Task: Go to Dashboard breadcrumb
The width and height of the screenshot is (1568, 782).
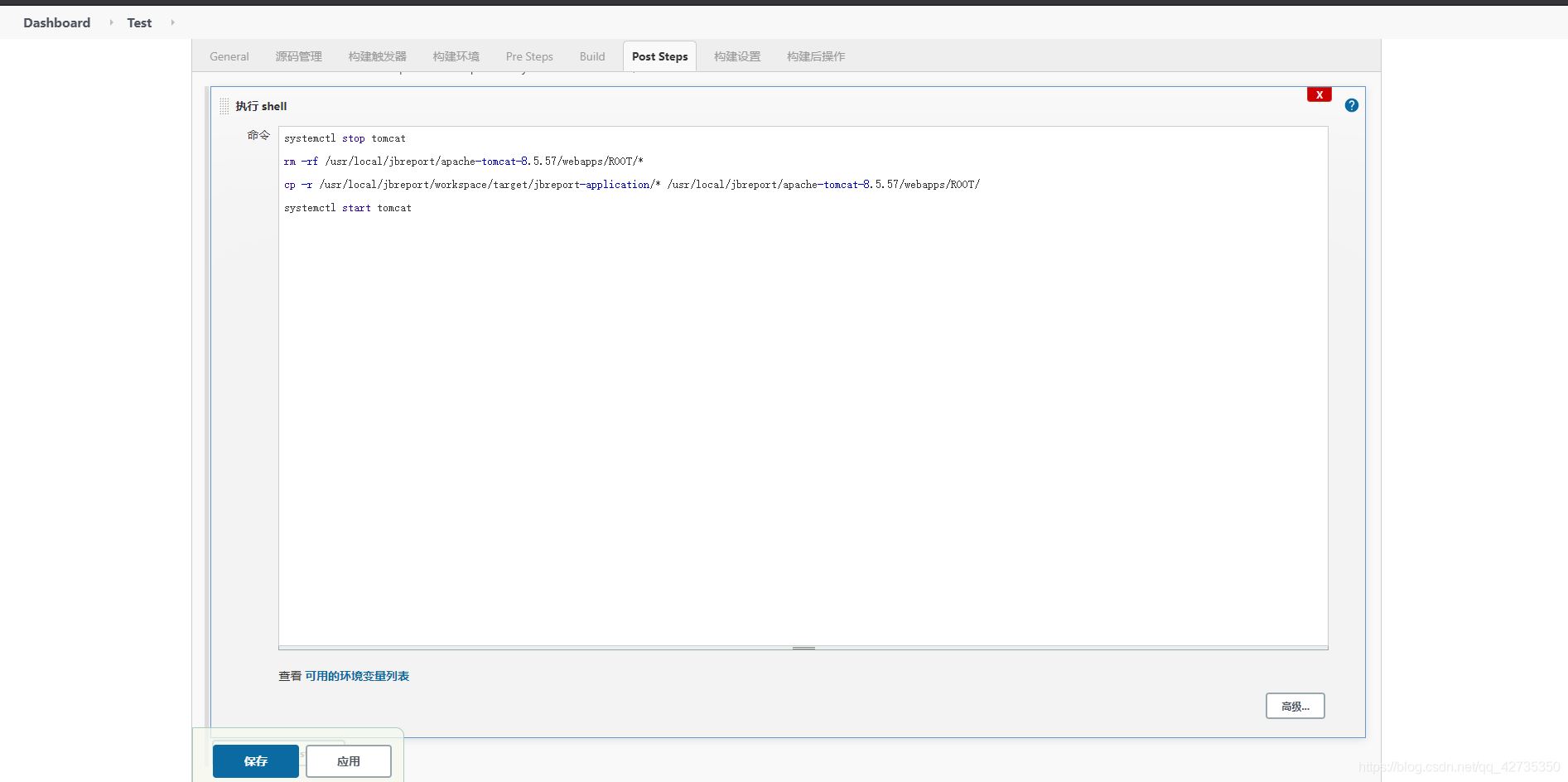Action: pyautogui.click(x=56, y=22)
